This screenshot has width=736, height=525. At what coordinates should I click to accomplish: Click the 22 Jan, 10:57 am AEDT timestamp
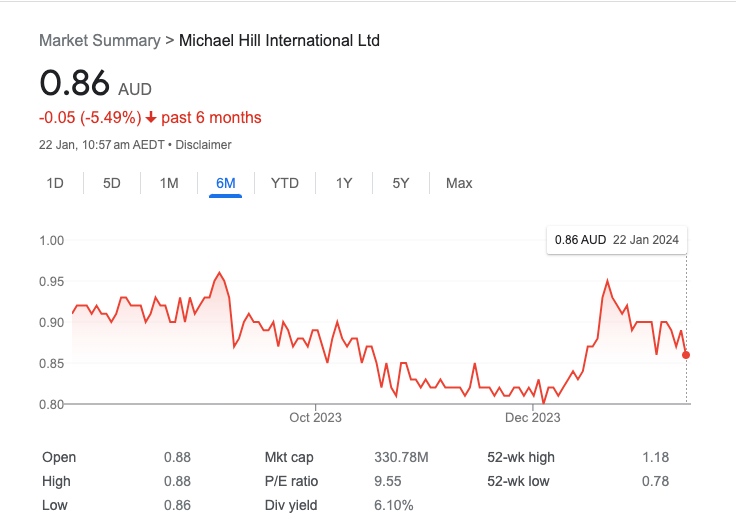point(102,145)
